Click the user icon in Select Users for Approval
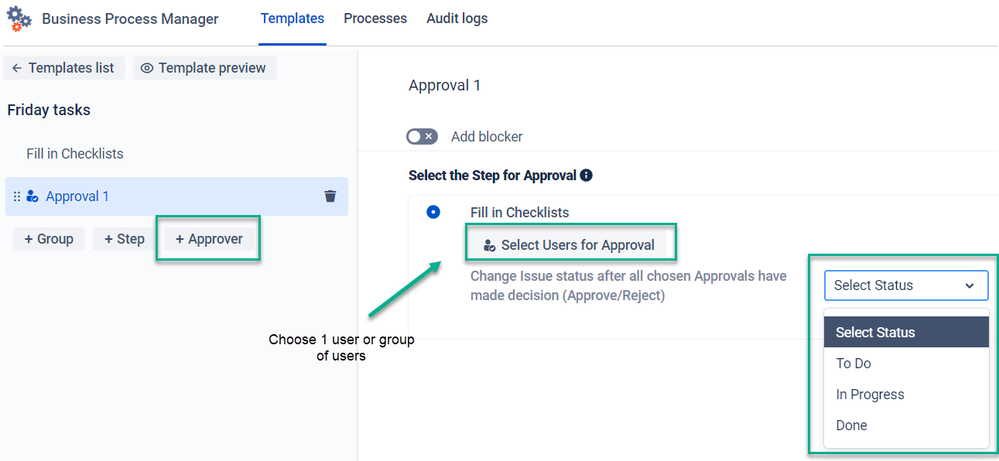Screen dimensions: 999x461 pos(489,245)
